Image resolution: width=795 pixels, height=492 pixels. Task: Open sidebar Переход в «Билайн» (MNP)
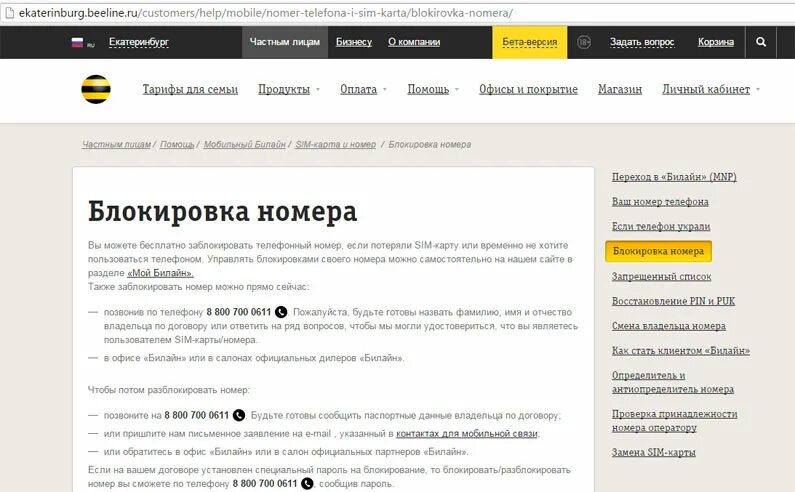point(674,177)
